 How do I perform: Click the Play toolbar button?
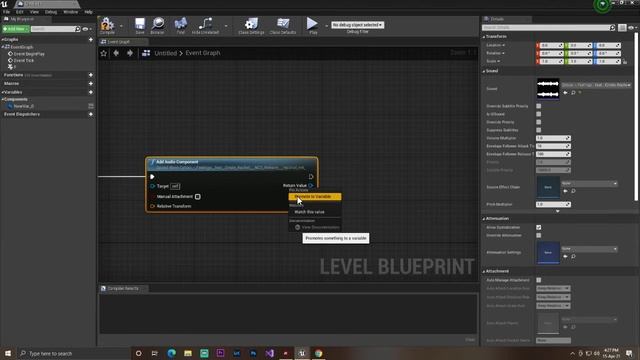[312, 24]
